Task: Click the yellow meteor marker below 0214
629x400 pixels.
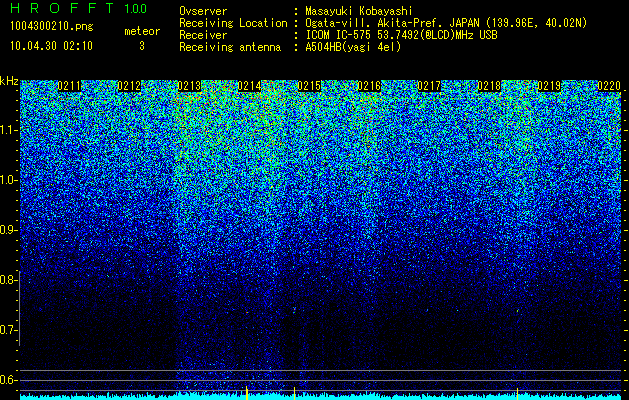Action: [x=247, y=393]
